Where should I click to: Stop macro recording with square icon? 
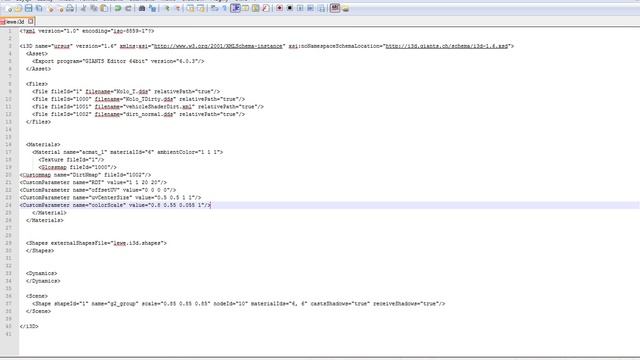point(290,9)
